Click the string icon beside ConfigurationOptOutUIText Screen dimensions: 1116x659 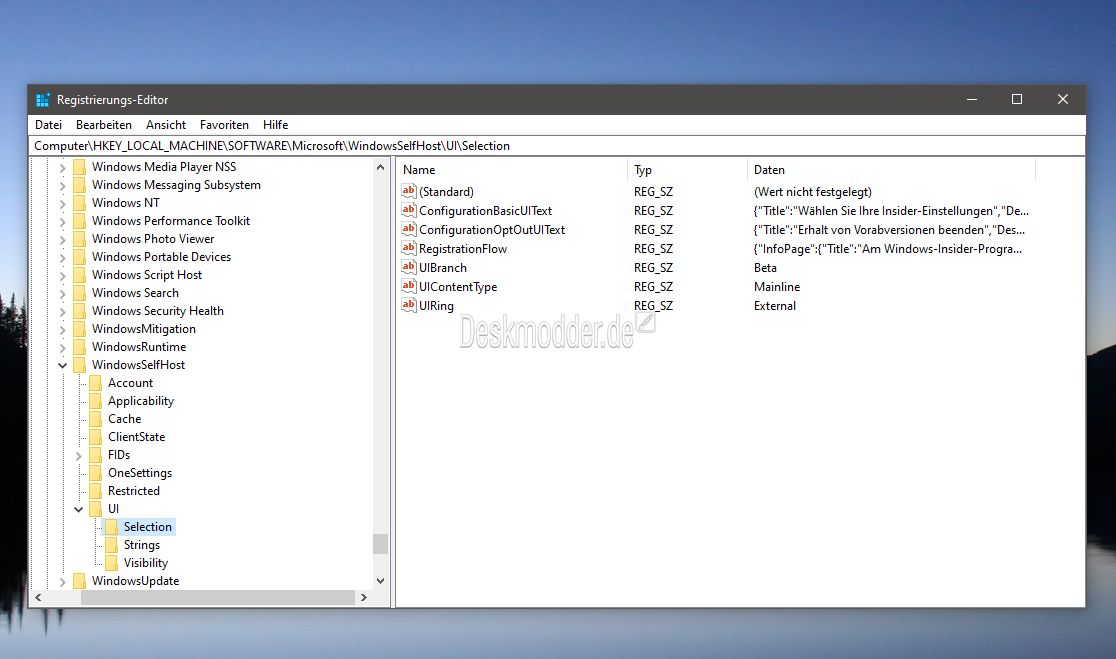pyautogui.click(x=409, y=229)
